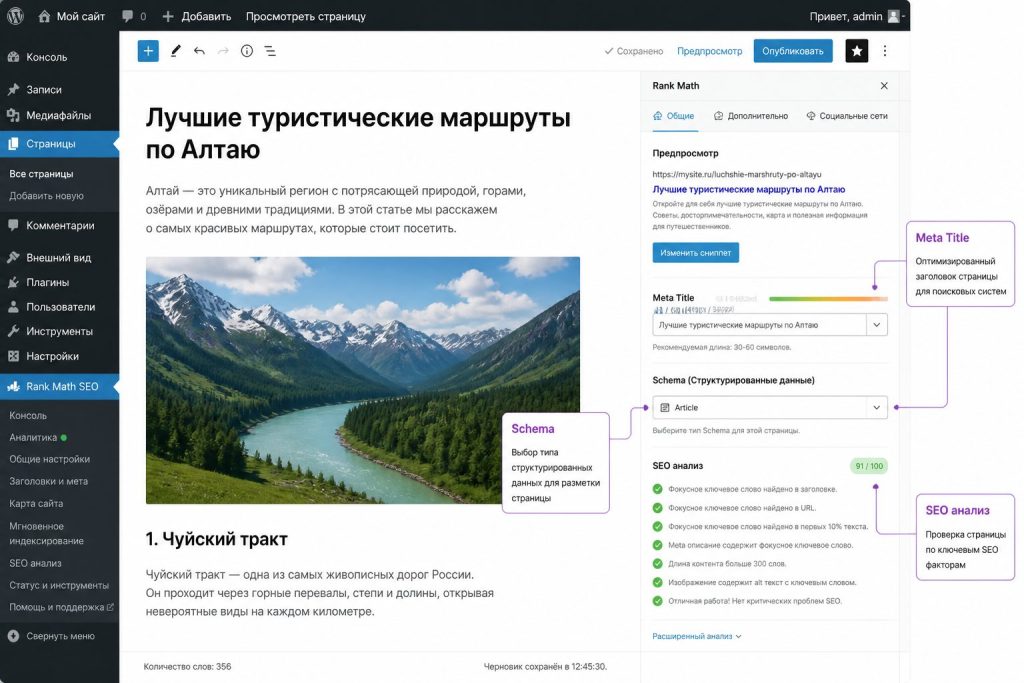Open the document info details icon
This screenshot has width=1024, height=683.
pos(247,51)
